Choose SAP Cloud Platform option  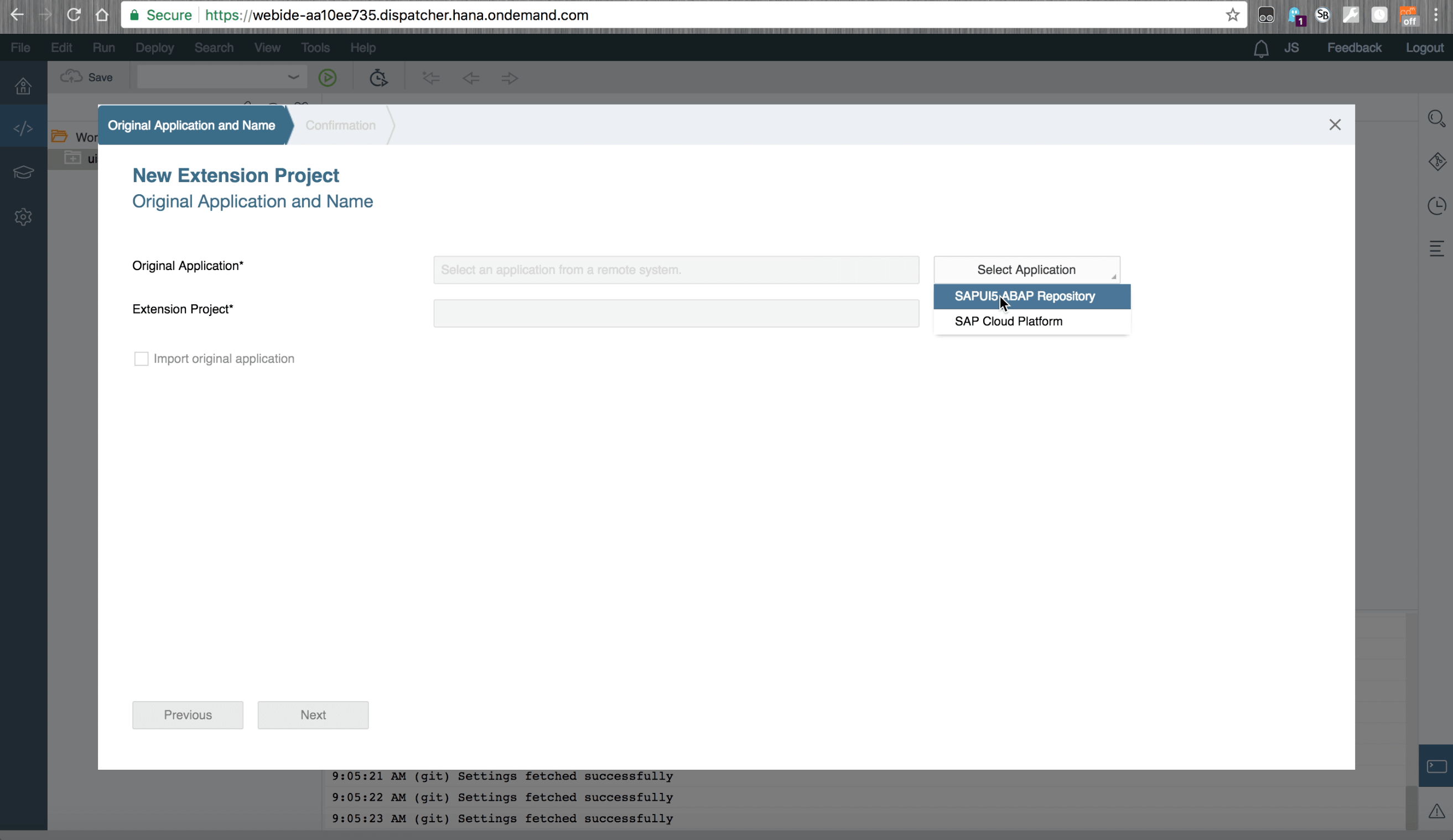coord(1031,322)
